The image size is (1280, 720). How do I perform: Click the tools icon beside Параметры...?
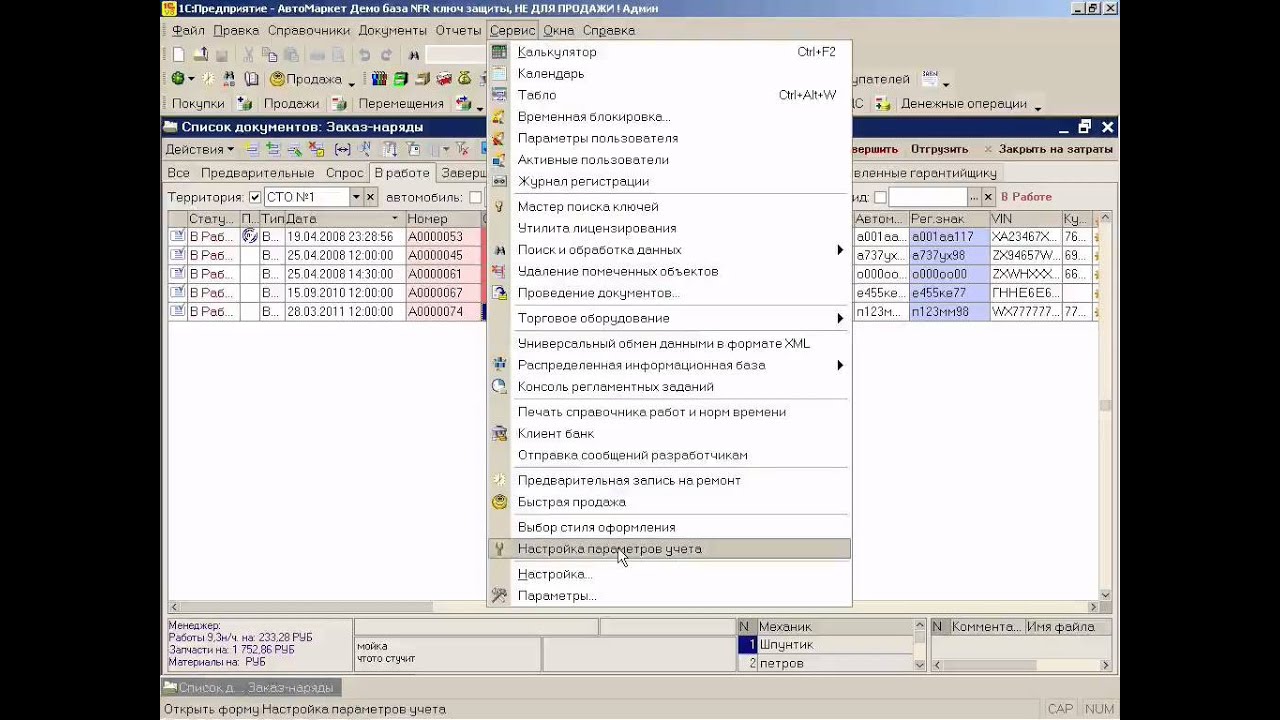pyautogui.click(x=499, y=596)
